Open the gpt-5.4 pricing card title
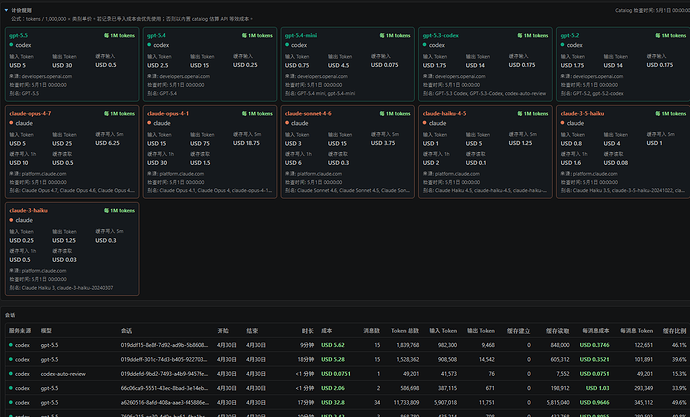The width and height of the screenshot is (690, 417). click(156, 35)
